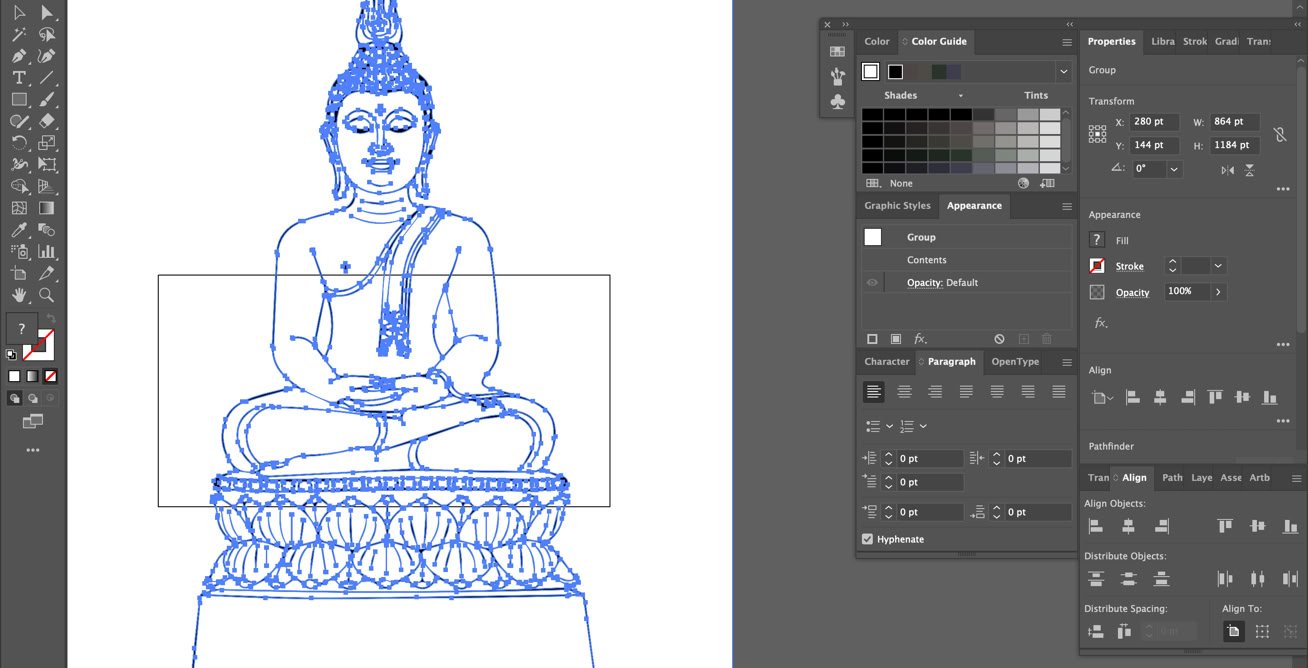This screenshot has width=1308, height=668.
Task: Click the Flip Horizontal icon in Transform
Action: (1227, 170)
